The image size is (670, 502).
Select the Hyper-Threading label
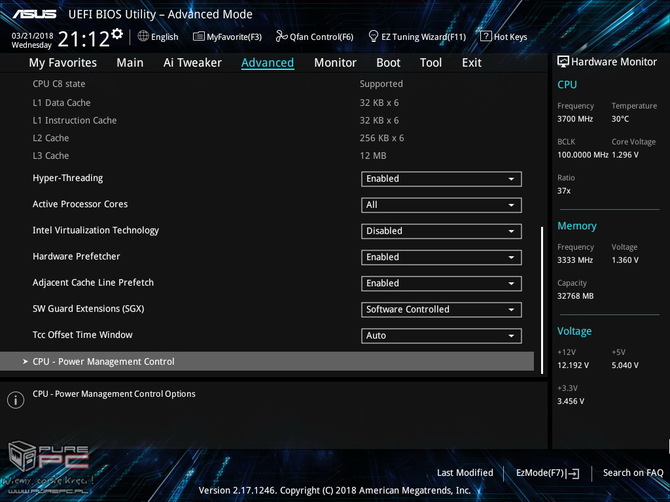[68, 178]
